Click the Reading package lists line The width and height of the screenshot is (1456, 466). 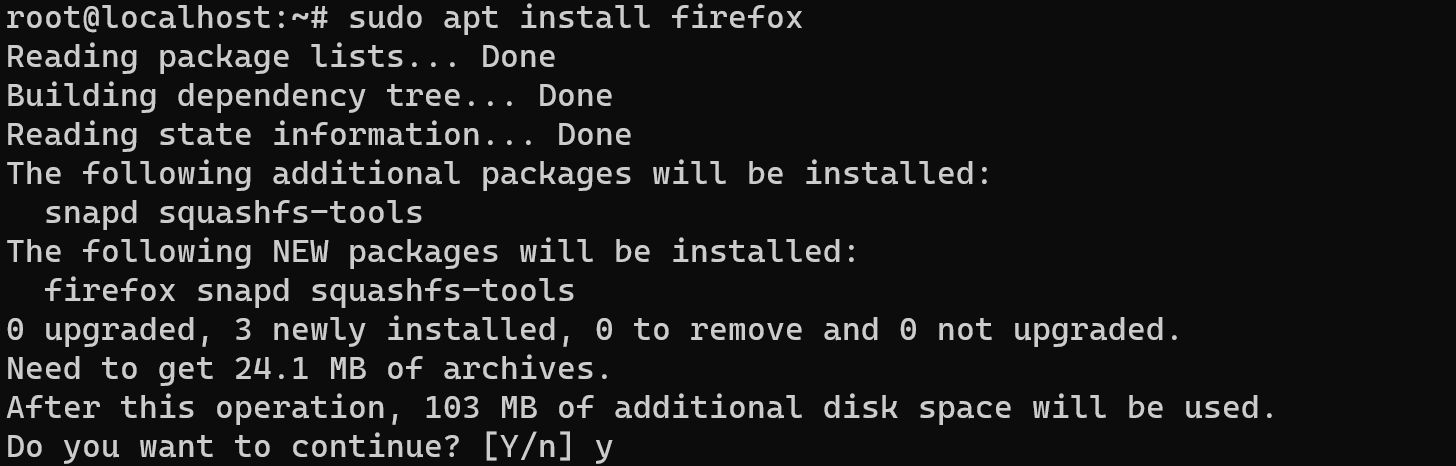click(281, 57)
